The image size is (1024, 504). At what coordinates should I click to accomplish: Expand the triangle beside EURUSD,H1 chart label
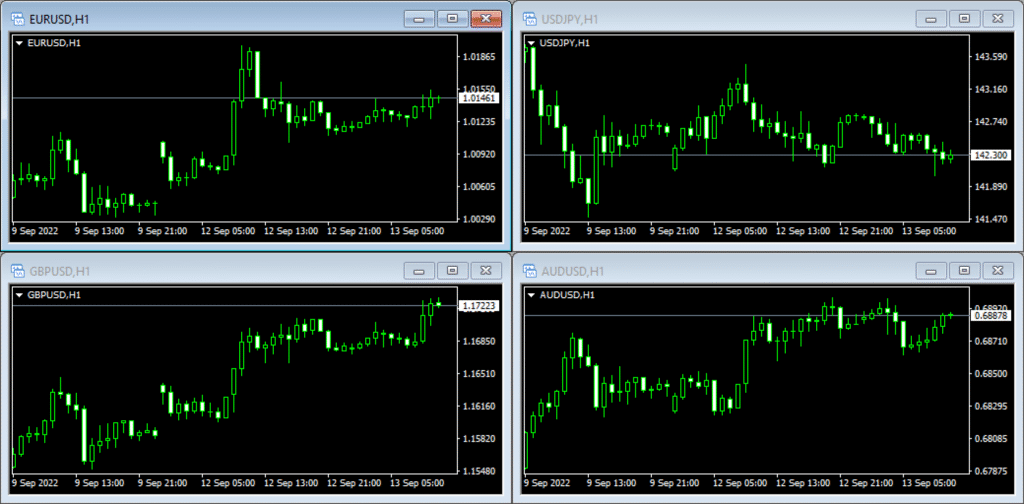19,43
